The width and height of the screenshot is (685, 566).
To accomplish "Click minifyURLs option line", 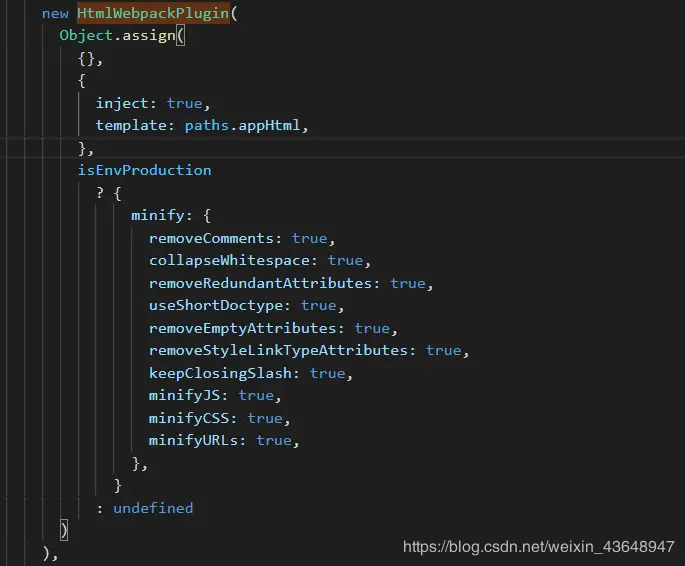I will tap(224, 441).
